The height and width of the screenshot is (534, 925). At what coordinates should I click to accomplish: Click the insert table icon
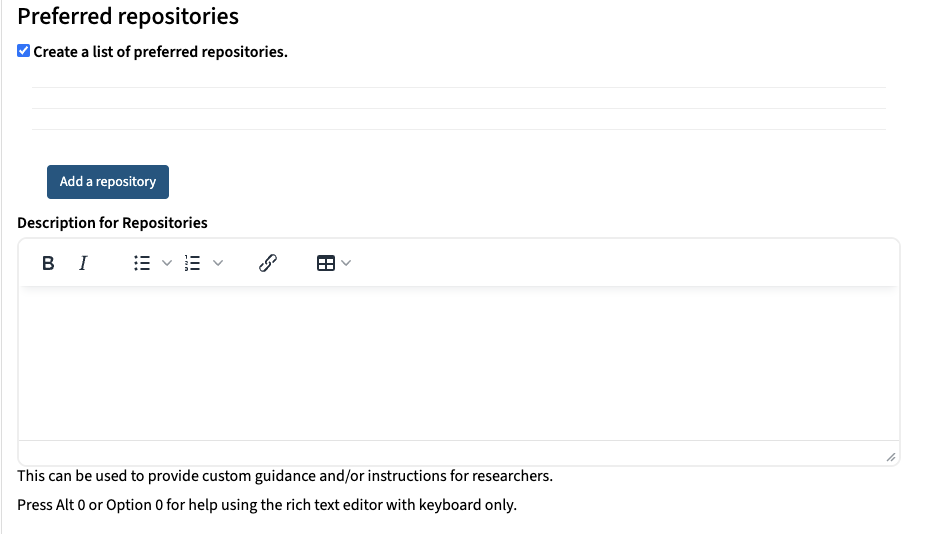[x=326, y=263]
